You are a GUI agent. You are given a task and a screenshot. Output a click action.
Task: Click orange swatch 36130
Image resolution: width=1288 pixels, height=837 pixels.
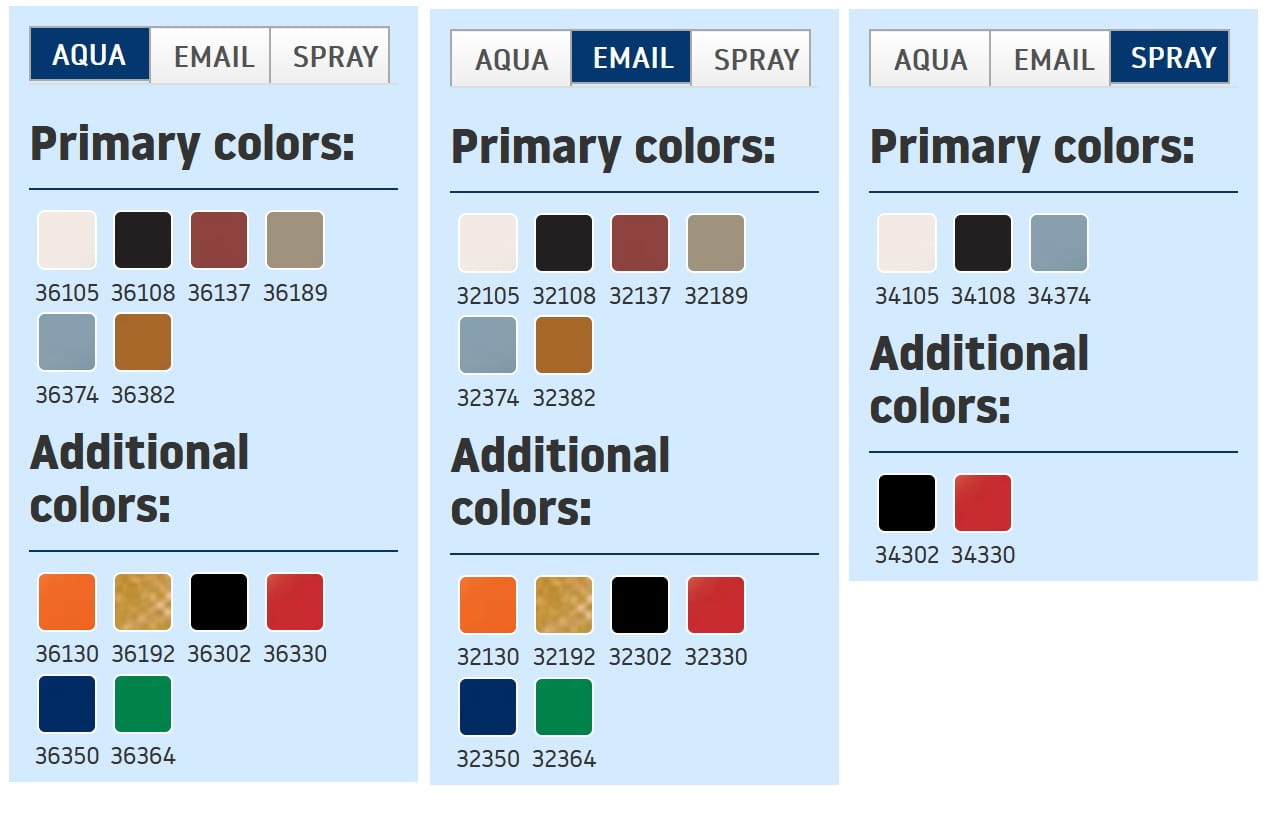67,602
